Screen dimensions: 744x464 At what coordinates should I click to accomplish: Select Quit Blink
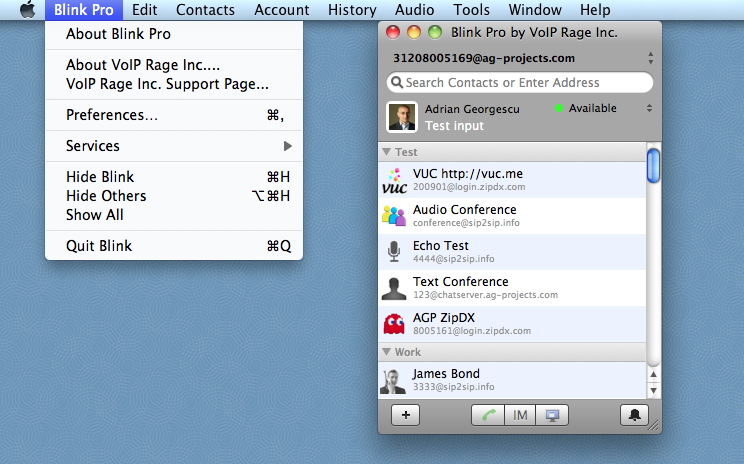[x=174, y=246]
